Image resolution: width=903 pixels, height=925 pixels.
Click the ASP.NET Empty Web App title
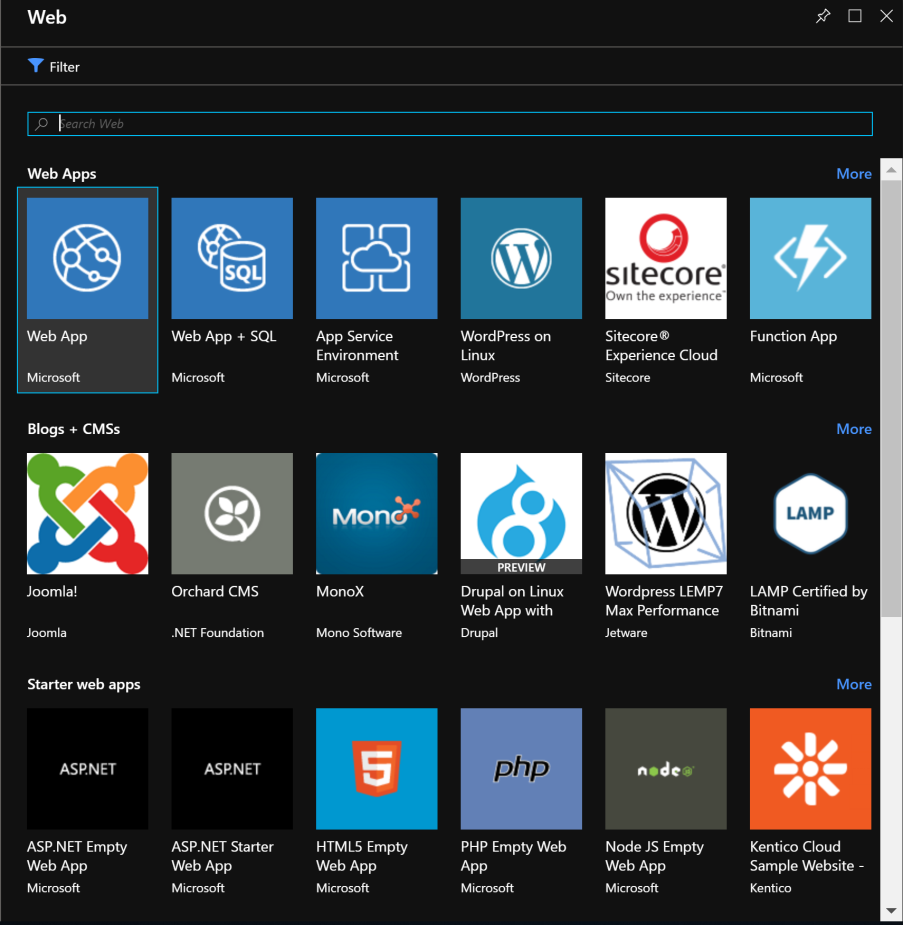[77, 857]
